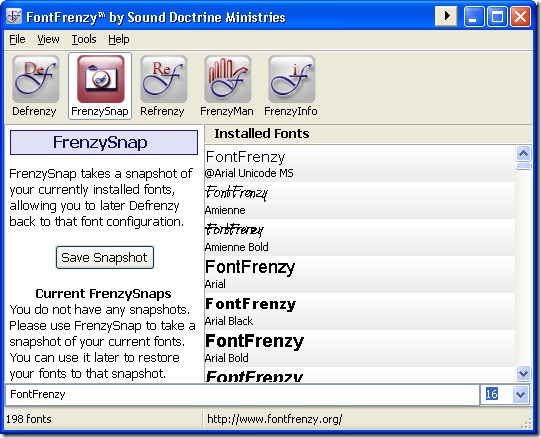Open the Tools menu
The width and height of the screenshot is (541, 438).
click(x=84, y=39)
